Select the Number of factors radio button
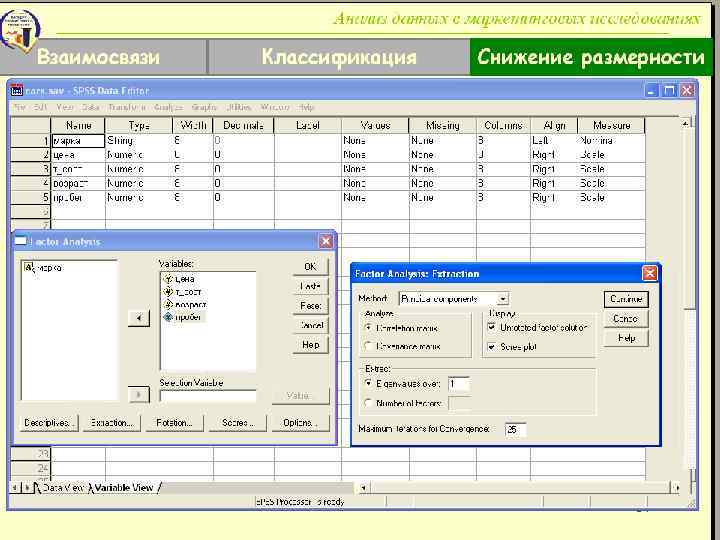This screenshot has height=540, width=720. [x=369, y=403]
